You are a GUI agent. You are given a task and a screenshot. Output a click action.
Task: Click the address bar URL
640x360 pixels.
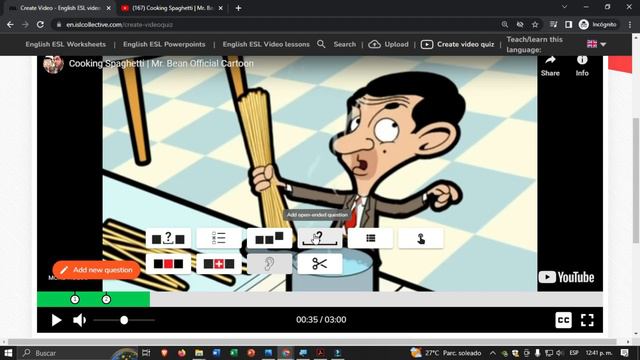point(120,24)
